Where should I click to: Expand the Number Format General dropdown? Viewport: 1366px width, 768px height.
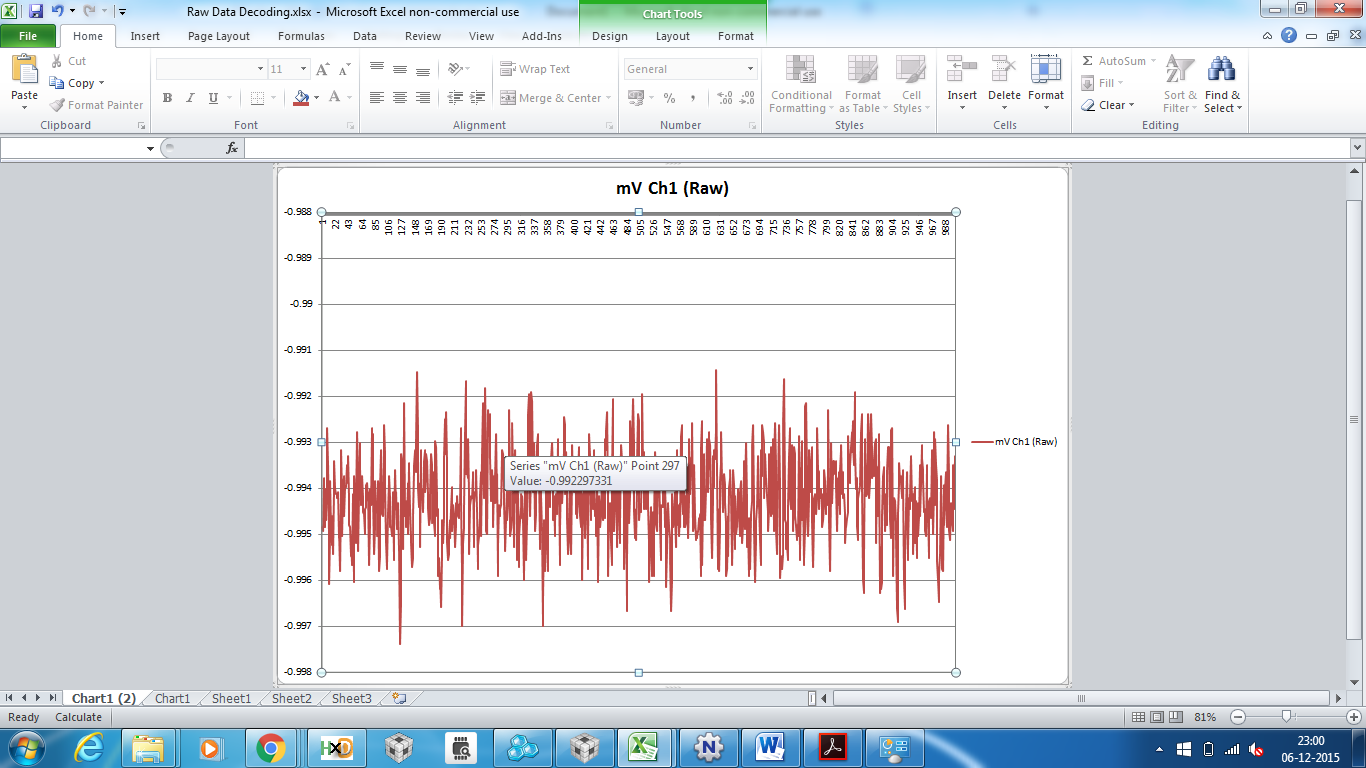tap(751, 69)
